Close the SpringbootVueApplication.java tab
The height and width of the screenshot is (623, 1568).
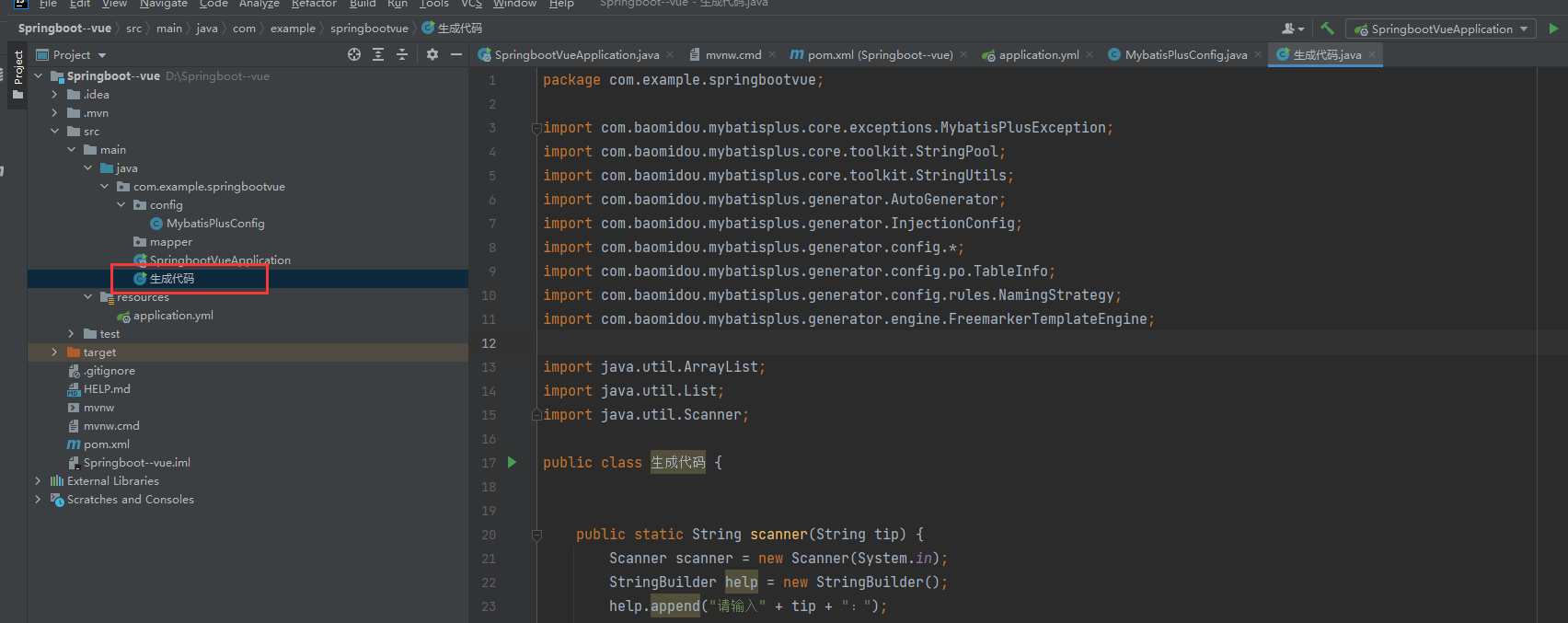[670, 55]
